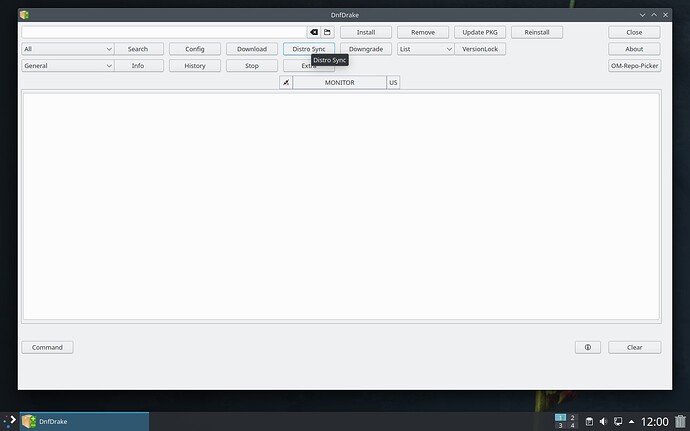This screenshot has width=690, height=431.
Task: Switch to virtual desktop 1
Action: coord(560,417)
